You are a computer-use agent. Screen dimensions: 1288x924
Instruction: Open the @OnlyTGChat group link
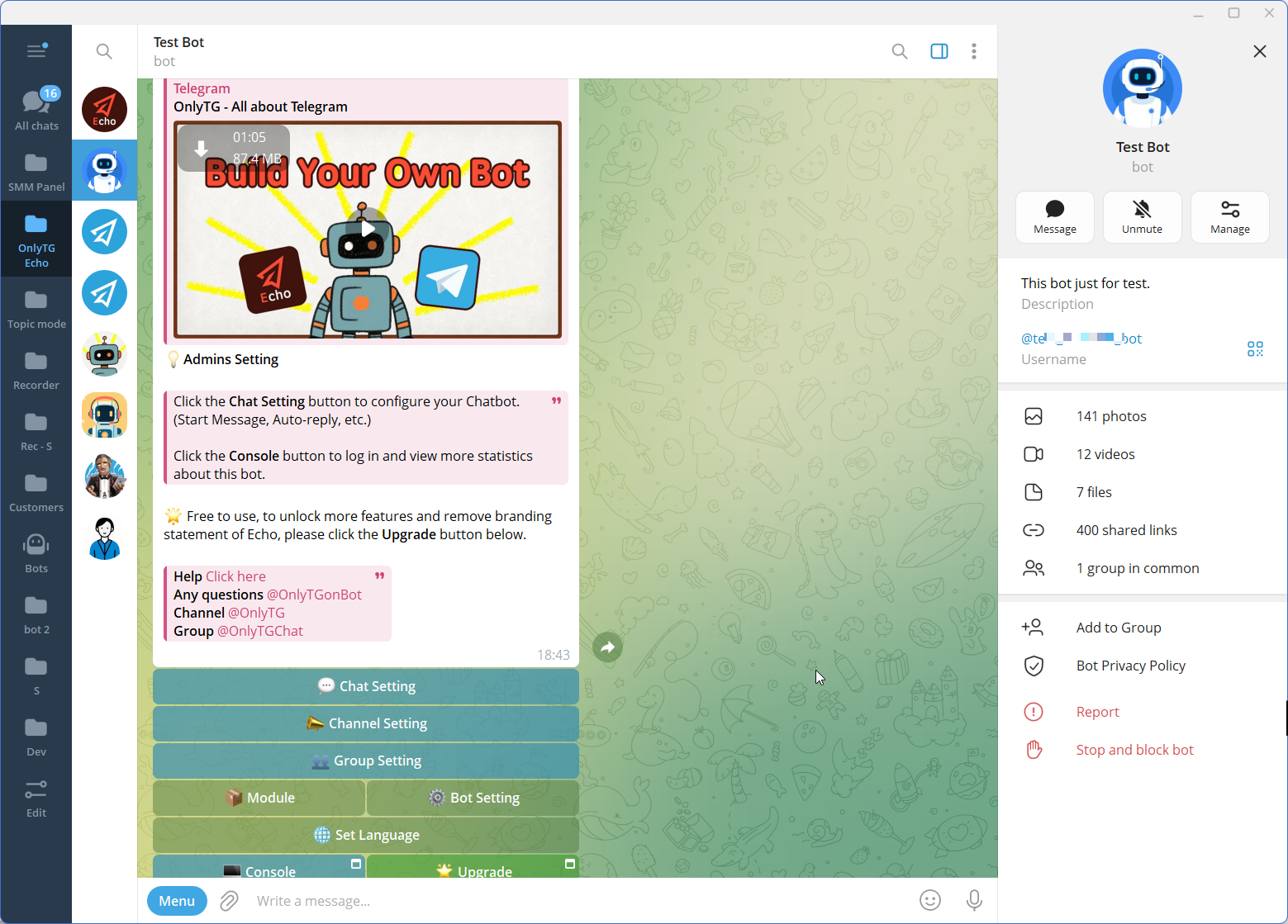tap(260, 631)
